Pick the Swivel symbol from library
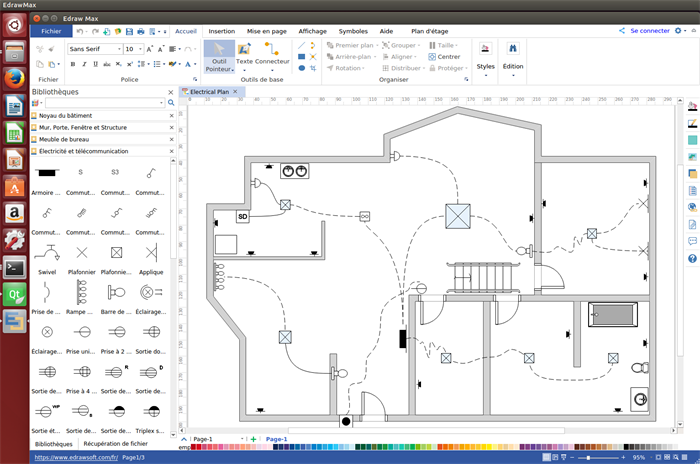700x464 pixels. coord(47,253)
